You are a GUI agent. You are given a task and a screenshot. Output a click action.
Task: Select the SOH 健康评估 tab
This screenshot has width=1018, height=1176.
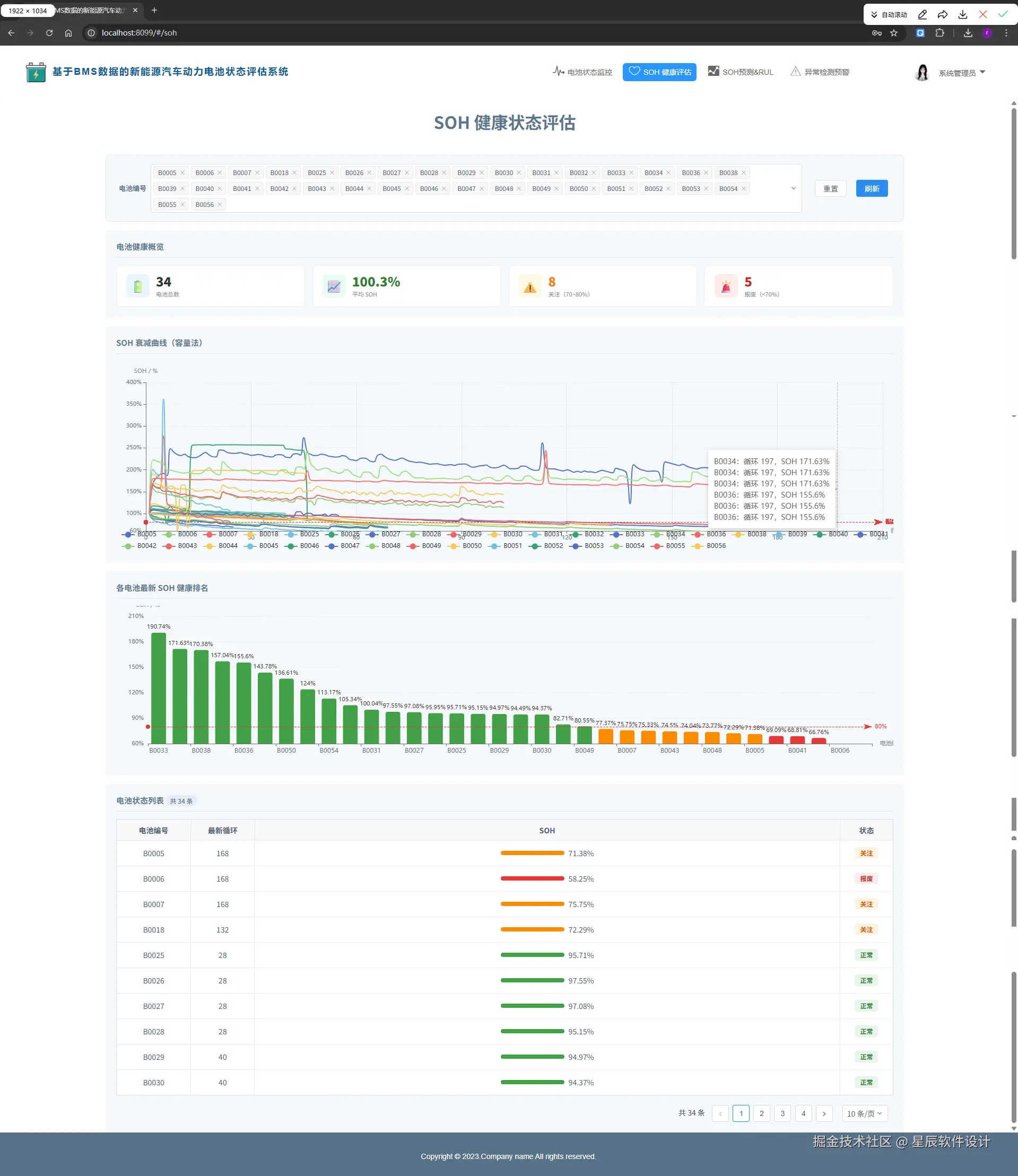[659, 72]
